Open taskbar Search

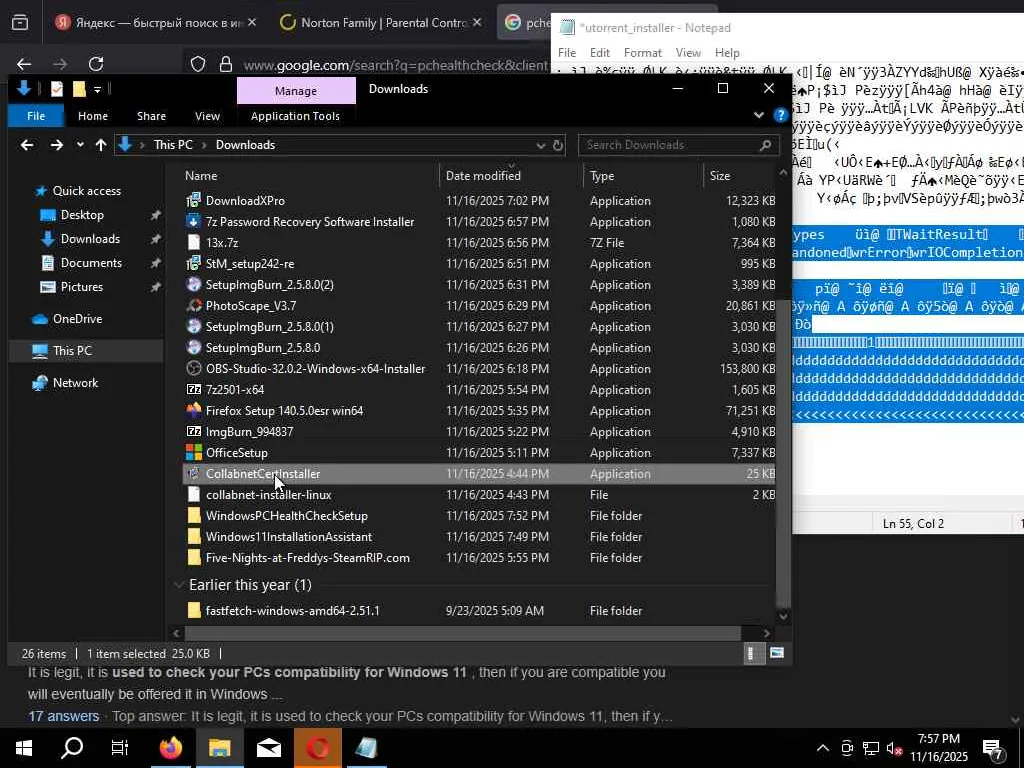(72, 748)
